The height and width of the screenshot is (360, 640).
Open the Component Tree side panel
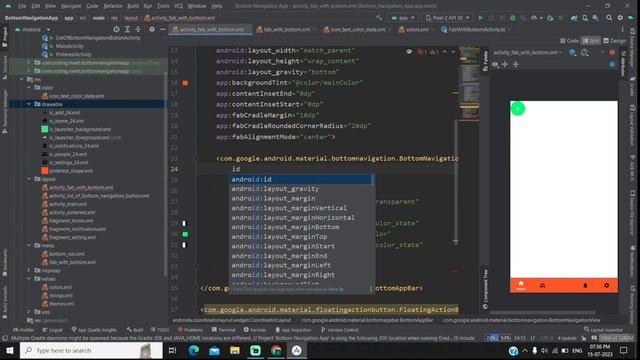(485, 289)
